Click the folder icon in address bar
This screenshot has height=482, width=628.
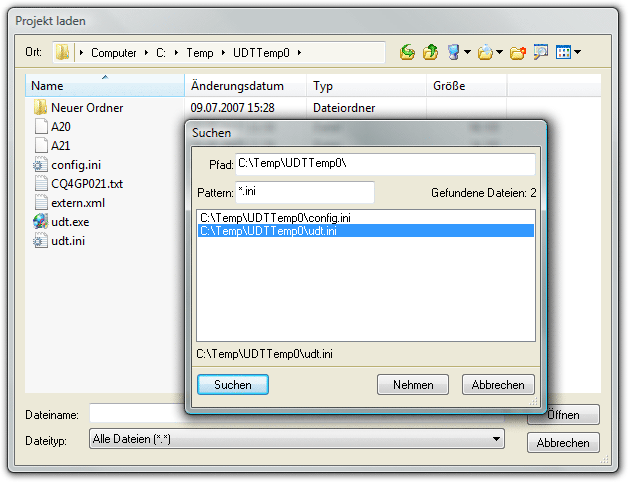pyautogui.click(x=64, y=52)
